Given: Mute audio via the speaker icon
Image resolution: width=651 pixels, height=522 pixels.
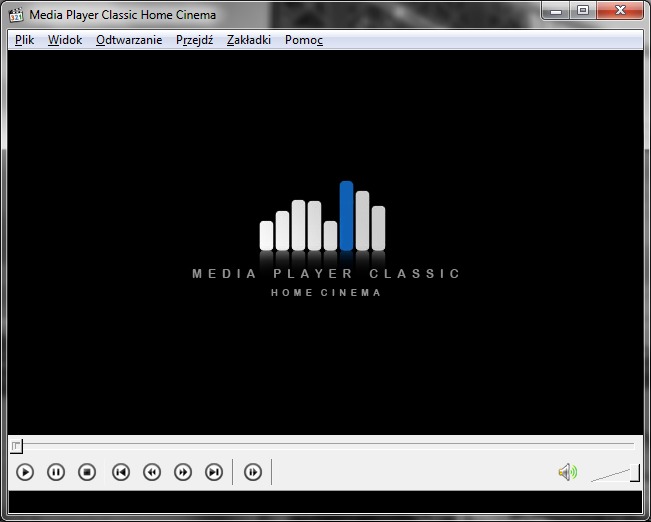Looking at the screenshot, I should point(568,472).
